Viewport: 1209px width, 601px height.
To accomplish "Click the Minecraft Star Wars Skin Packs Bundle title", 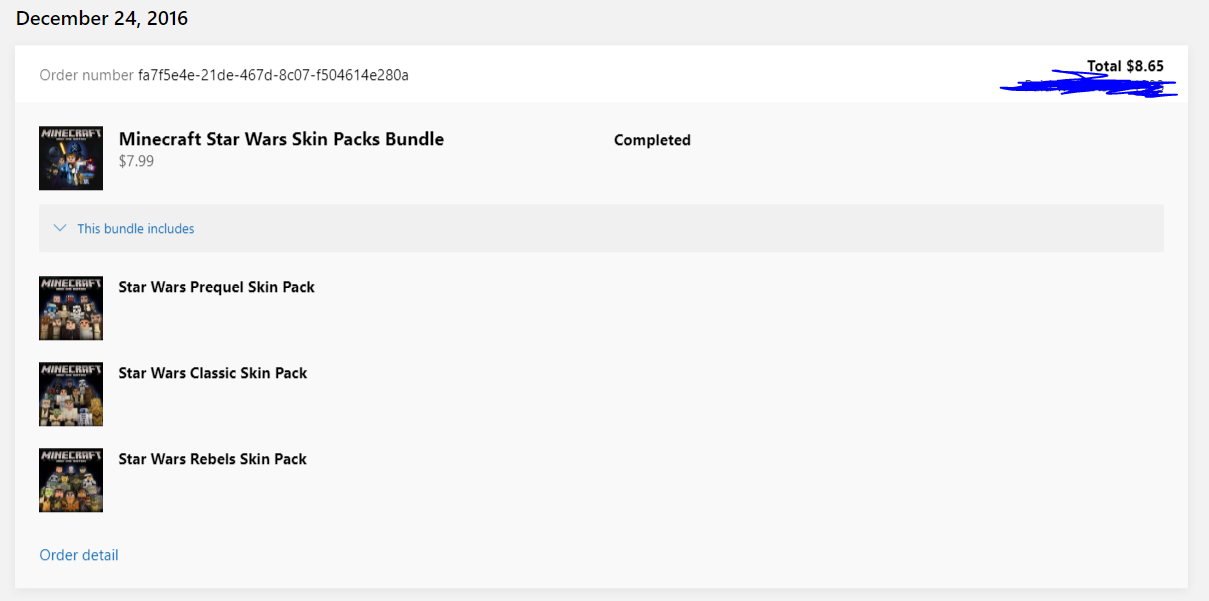I will click(281, 139).
